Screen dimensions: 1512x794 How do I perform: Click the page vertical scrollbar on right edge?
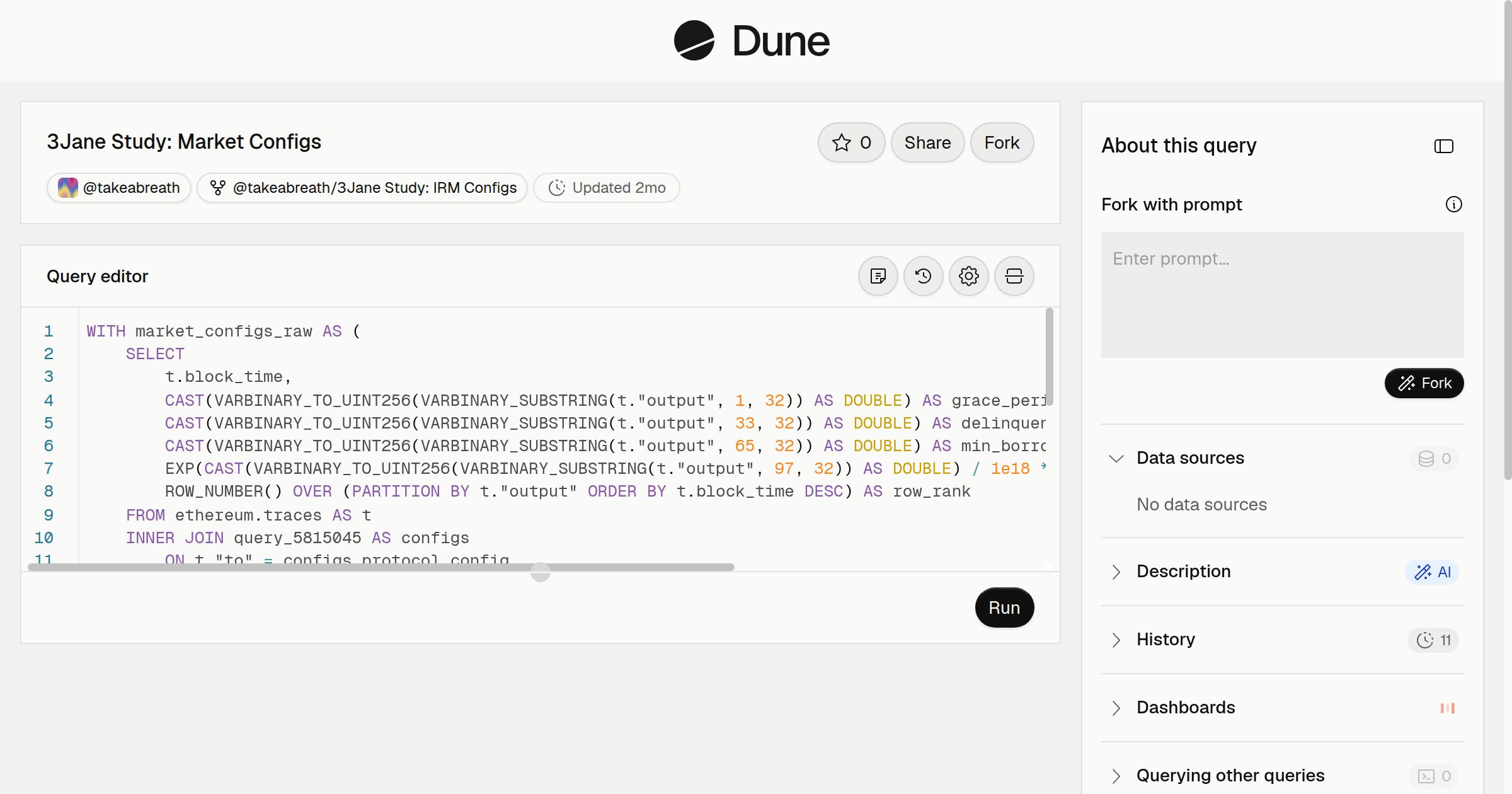[x=1508, y=241]
